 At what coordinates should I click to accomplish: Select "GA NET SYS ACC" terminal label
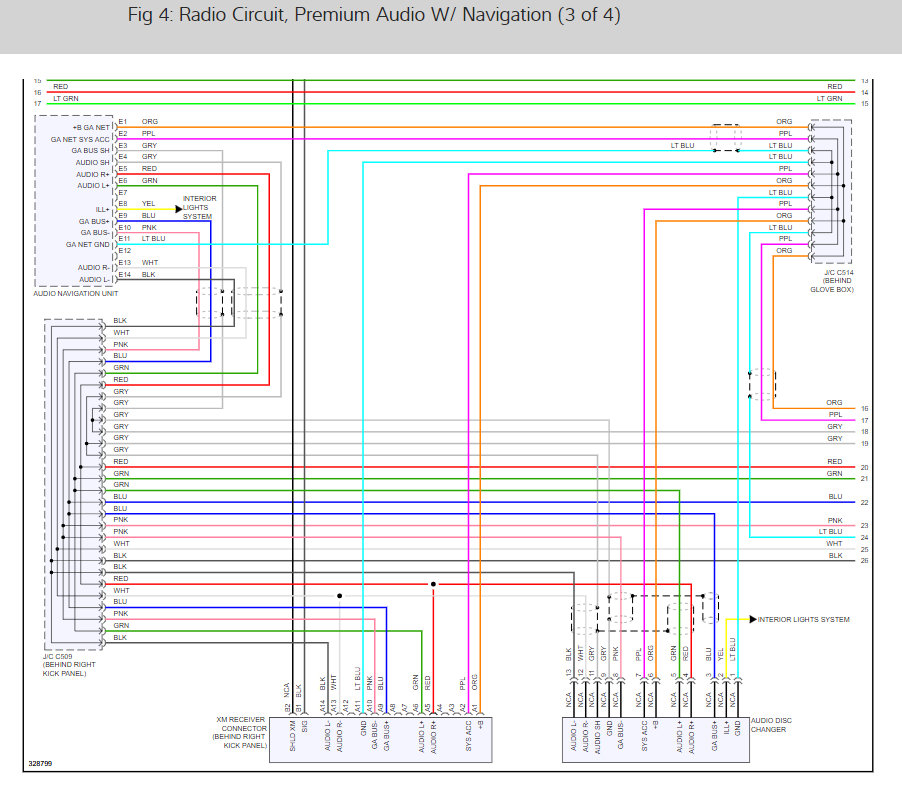(80, 139)
